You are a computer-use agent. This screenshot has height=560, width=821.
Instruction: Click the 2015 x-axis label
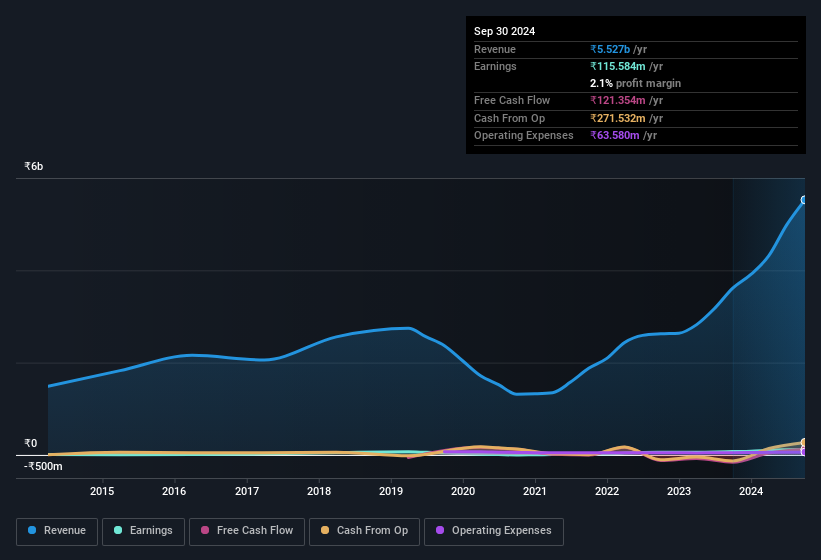pos(102,491)
